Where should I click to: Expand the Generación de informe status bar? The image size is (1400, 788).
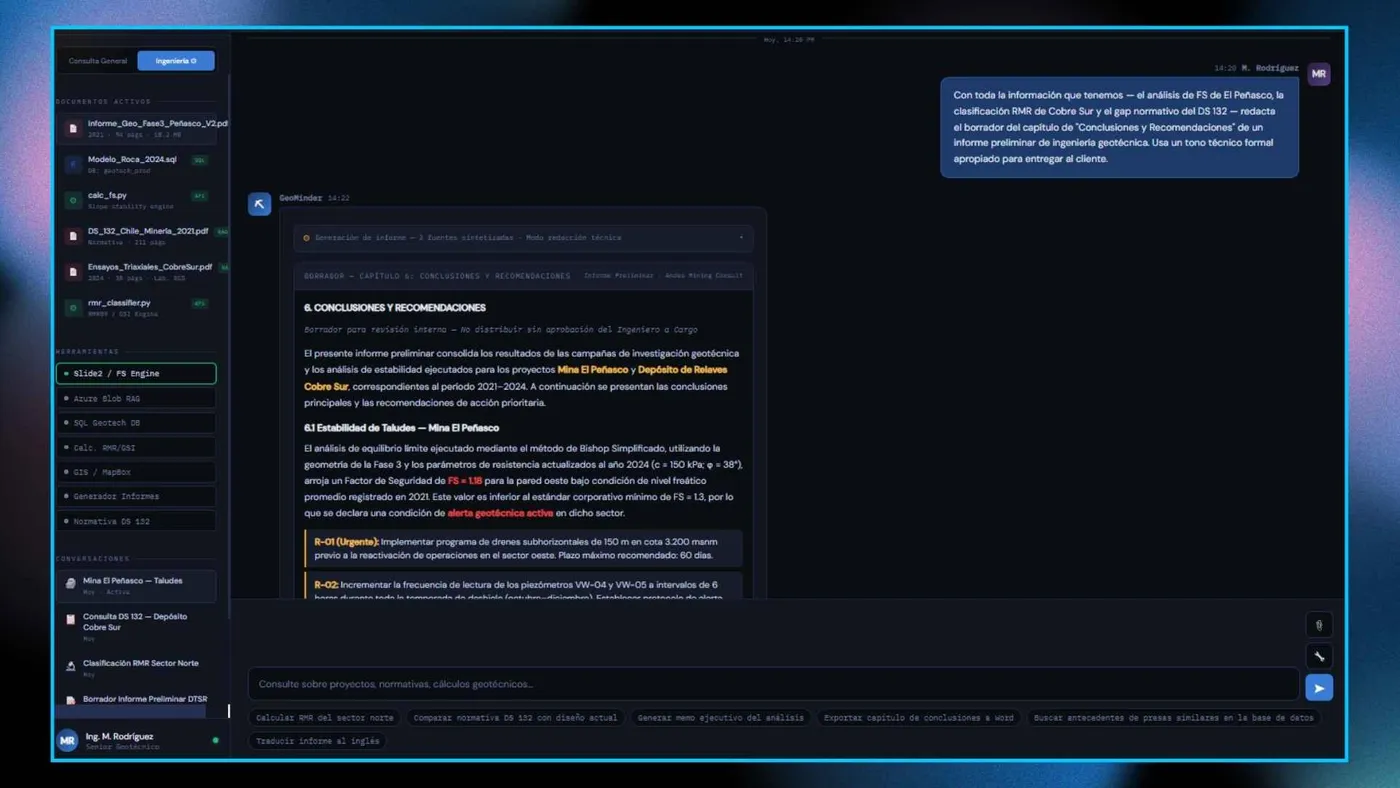click(x=523, y=238)
